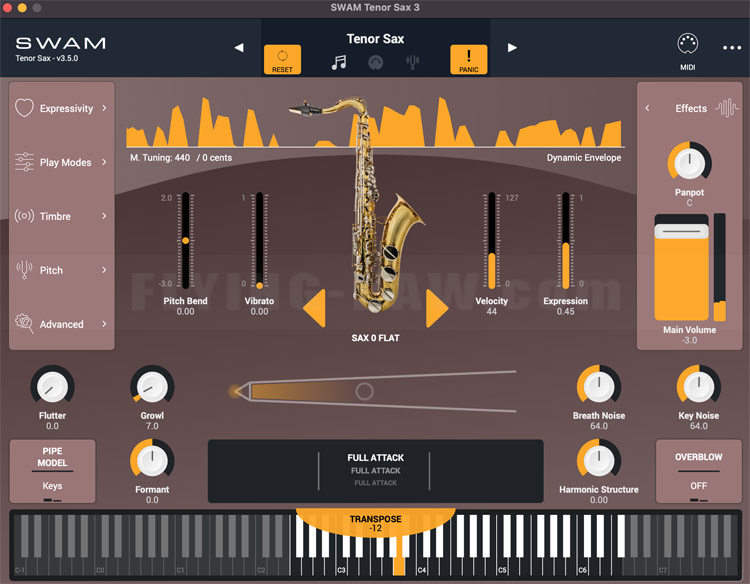Expand Timbre via its chevron arrow

click(104, 216)
